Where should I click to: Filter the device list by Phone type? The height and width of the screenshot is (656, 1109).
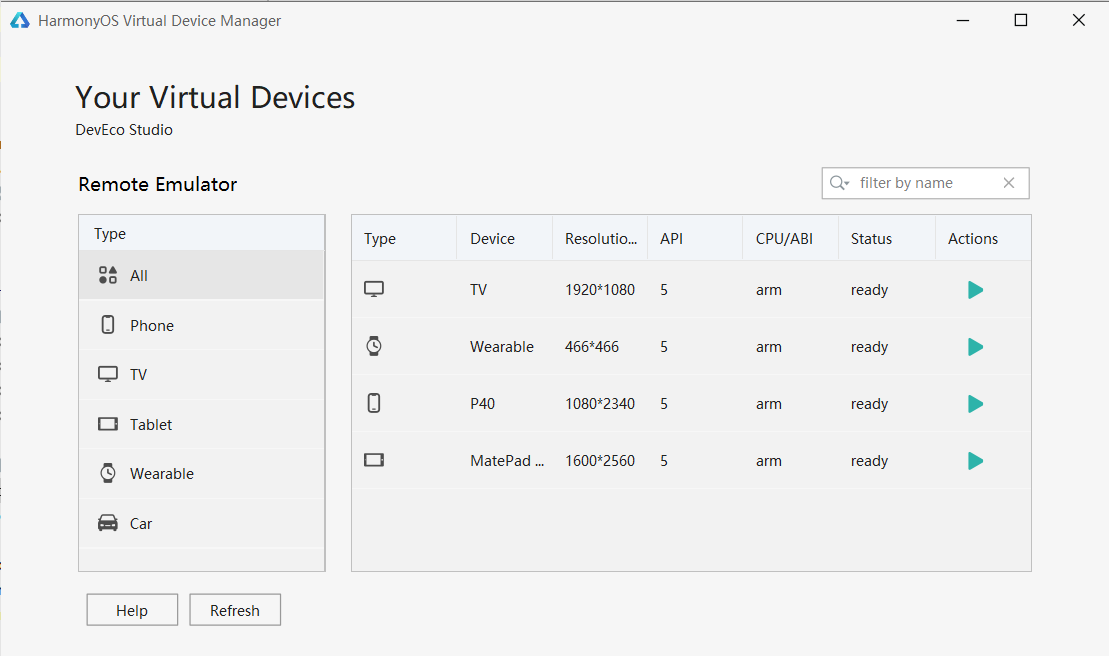(202, 325)
